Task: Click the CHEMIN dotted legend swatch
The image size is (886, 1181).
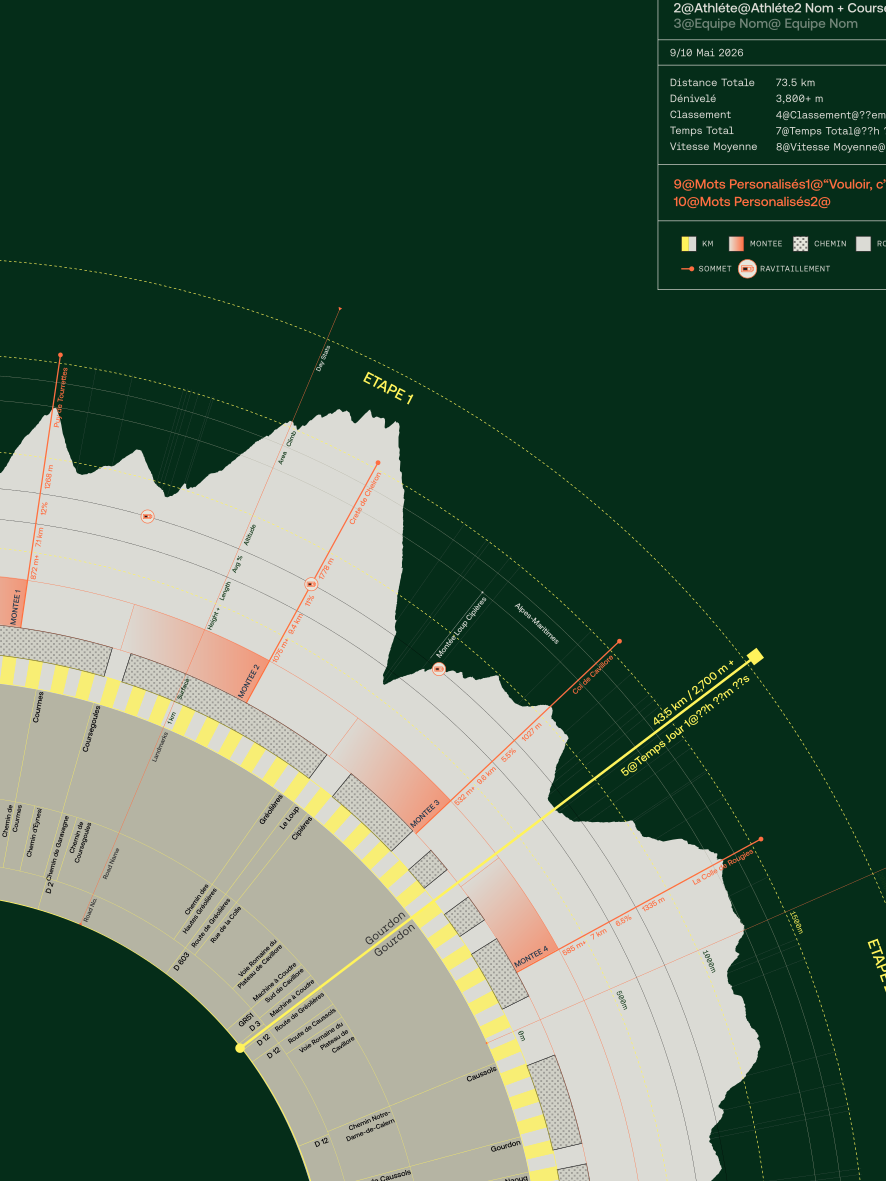Action: pos(800,244)
